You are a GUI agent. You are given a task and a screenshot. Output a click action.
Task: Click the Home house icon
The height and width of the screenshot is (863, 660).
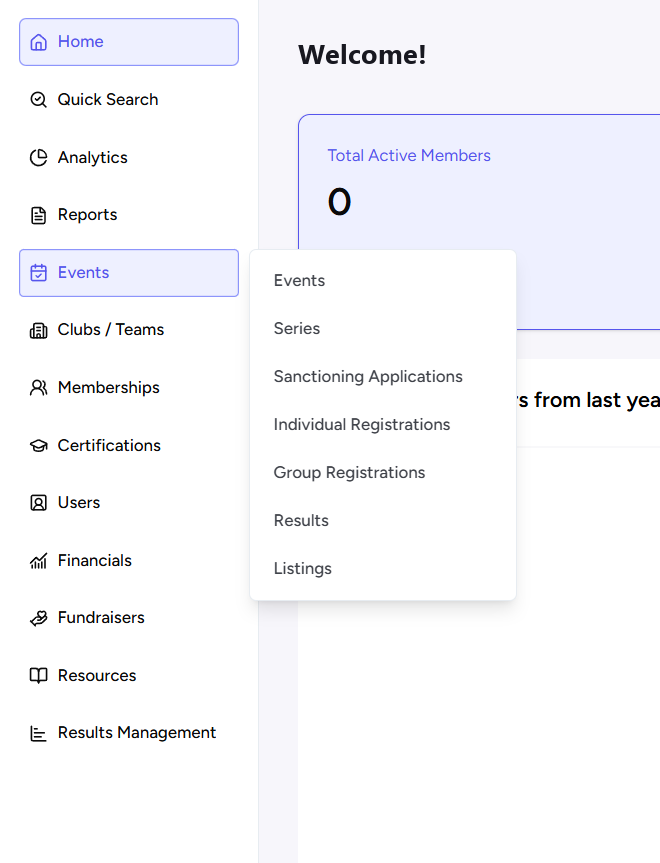tap(39, 42)
